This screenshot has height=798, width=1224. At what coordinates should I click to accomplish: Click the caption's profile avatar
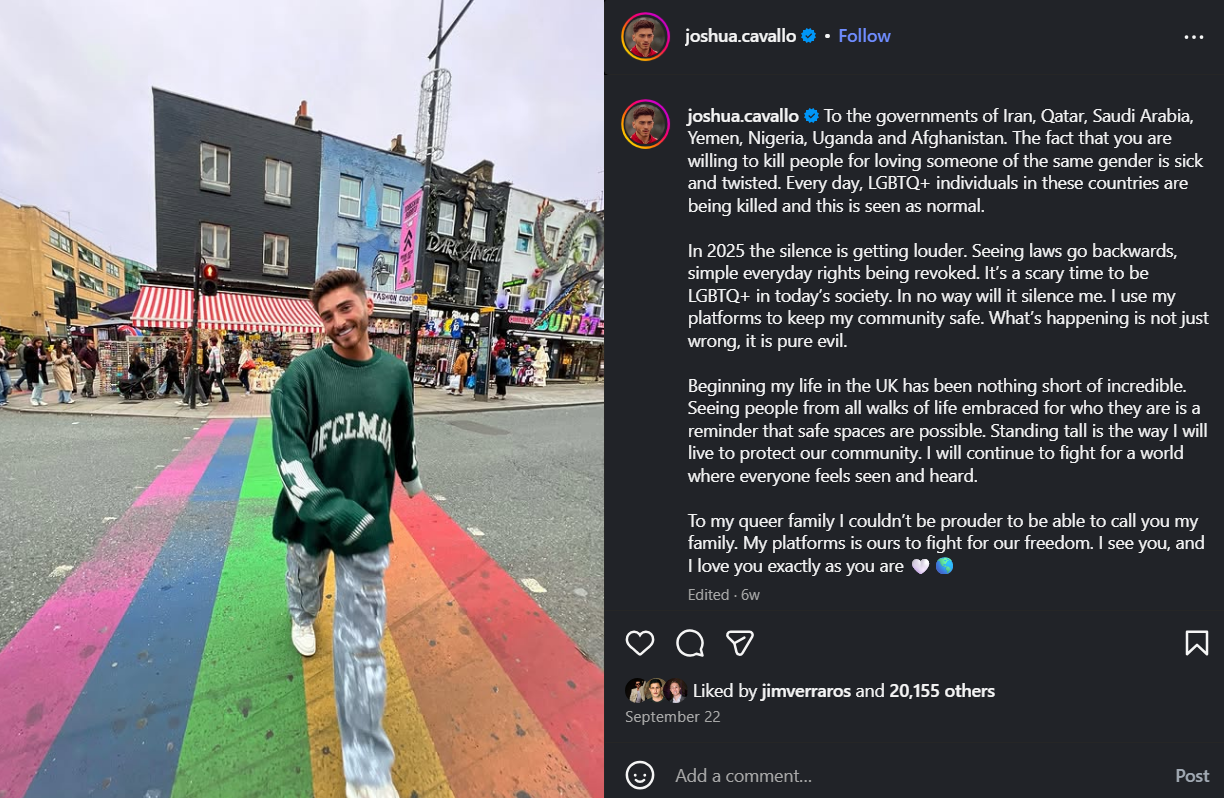(x=645, y=124)
